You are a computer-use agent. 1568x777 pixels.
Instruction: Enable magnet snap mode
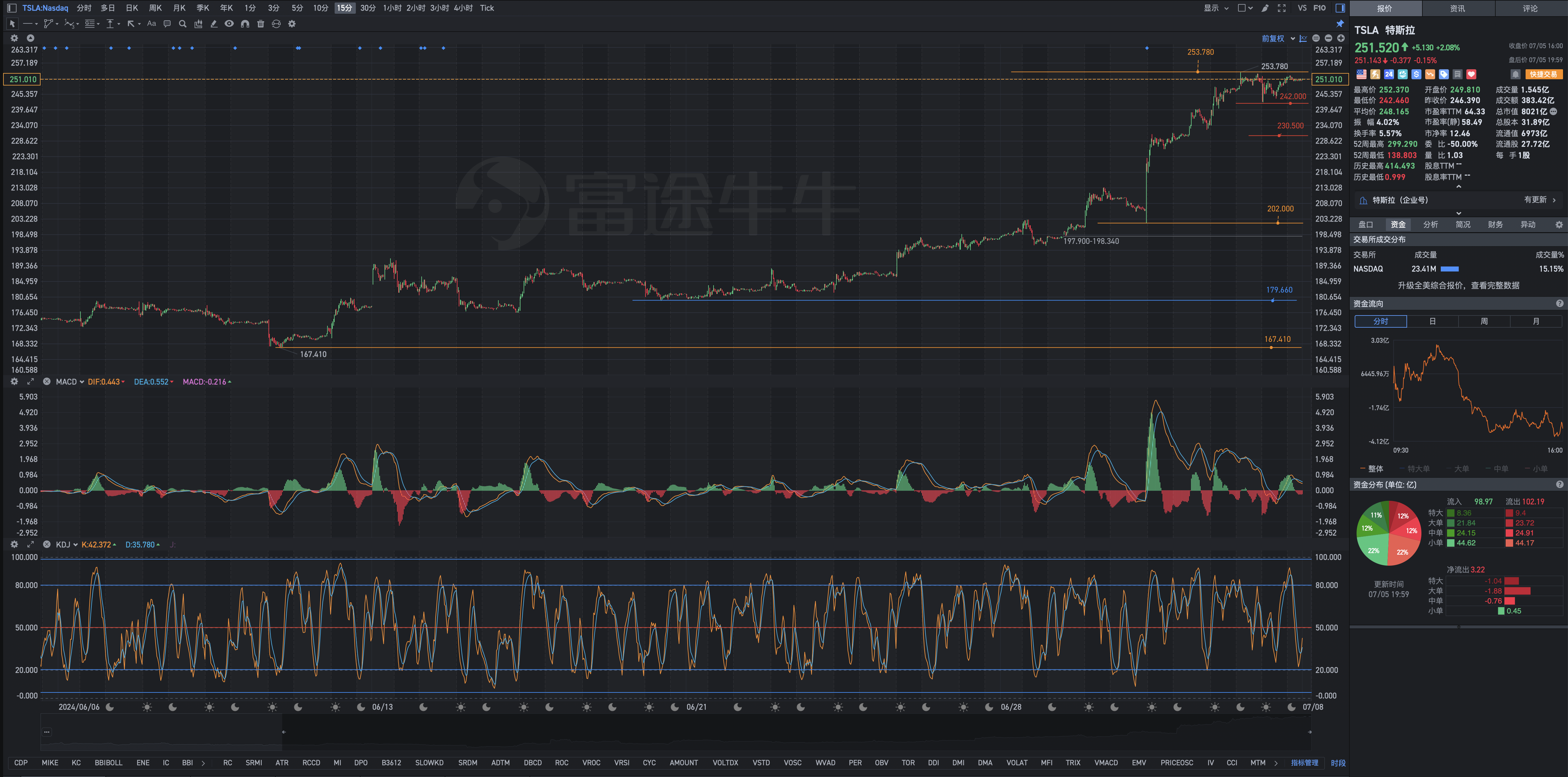click(x=245, y=24)
